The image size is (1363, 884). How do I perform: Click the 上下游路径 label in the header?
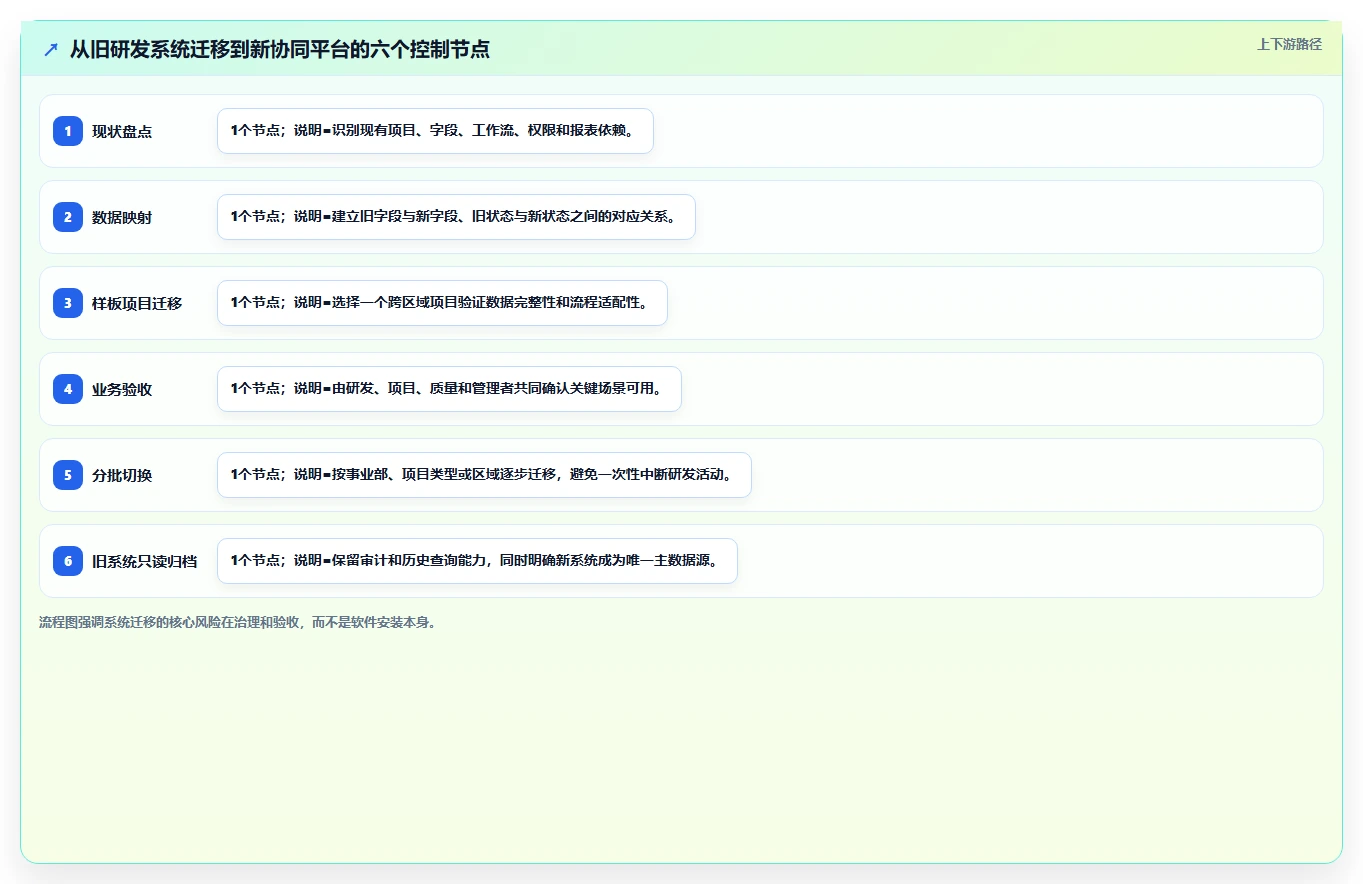1289,44
